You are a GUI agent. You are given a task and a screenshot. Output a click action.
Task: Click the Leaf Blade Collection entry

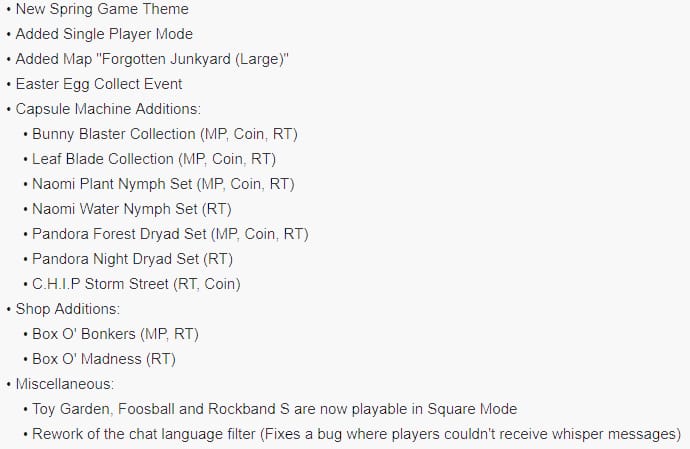click(x=154, y=159)
